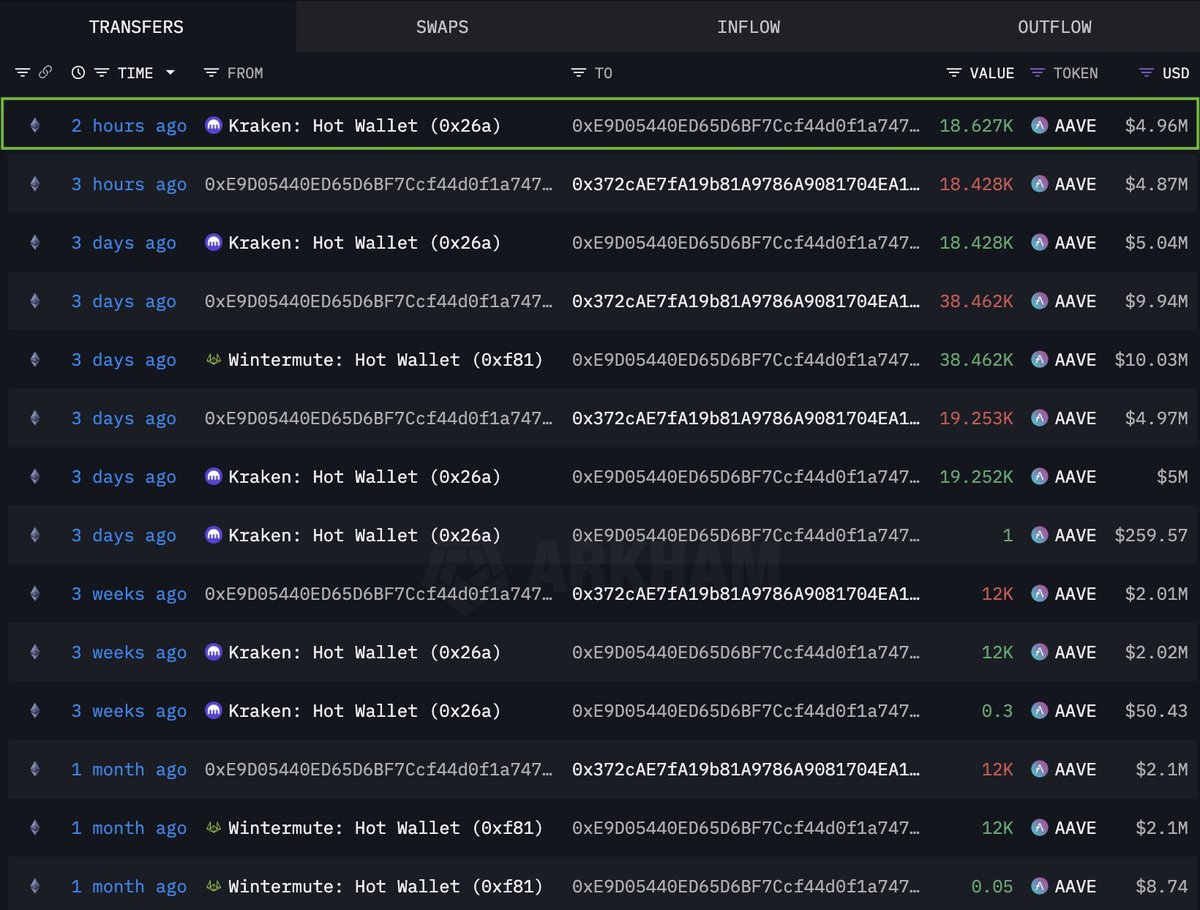Open 0xE9D05440 sender address on $9.94M row
This screenshot has width=1200, height=910.
point(378,301)
